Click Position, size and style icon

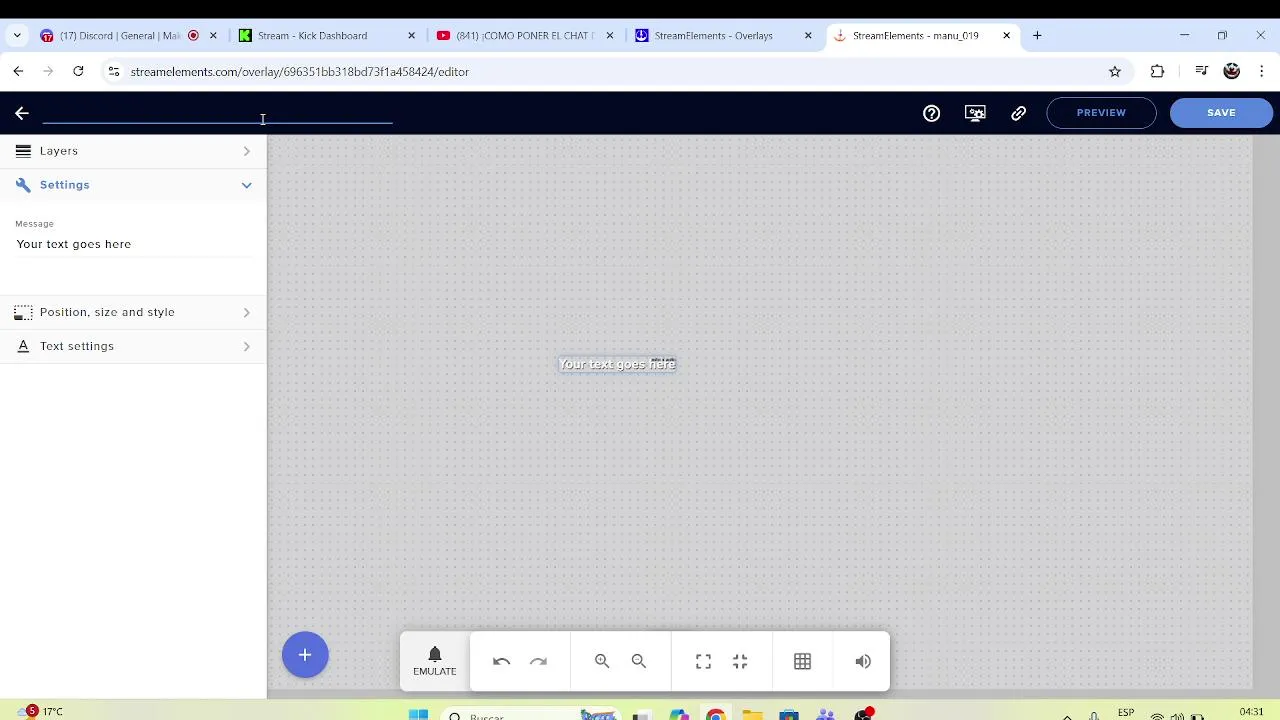click(x=23, y=312)
